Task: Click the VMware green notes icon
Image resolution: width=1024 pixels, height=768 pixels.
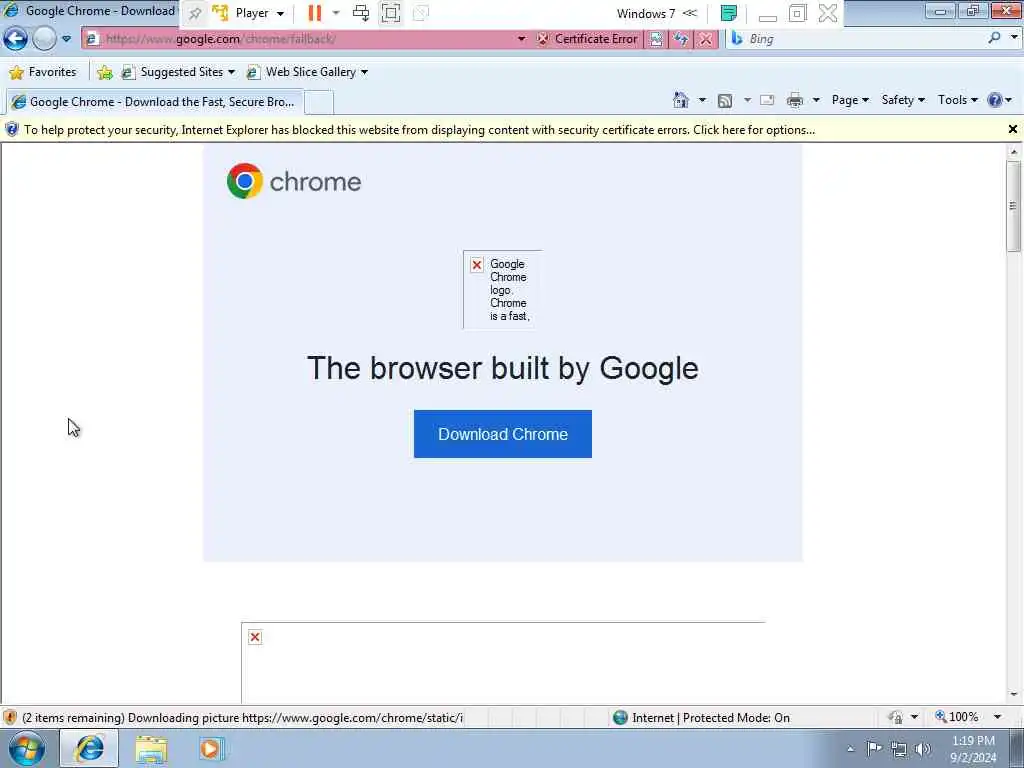Action: click(x=728, y=13)
